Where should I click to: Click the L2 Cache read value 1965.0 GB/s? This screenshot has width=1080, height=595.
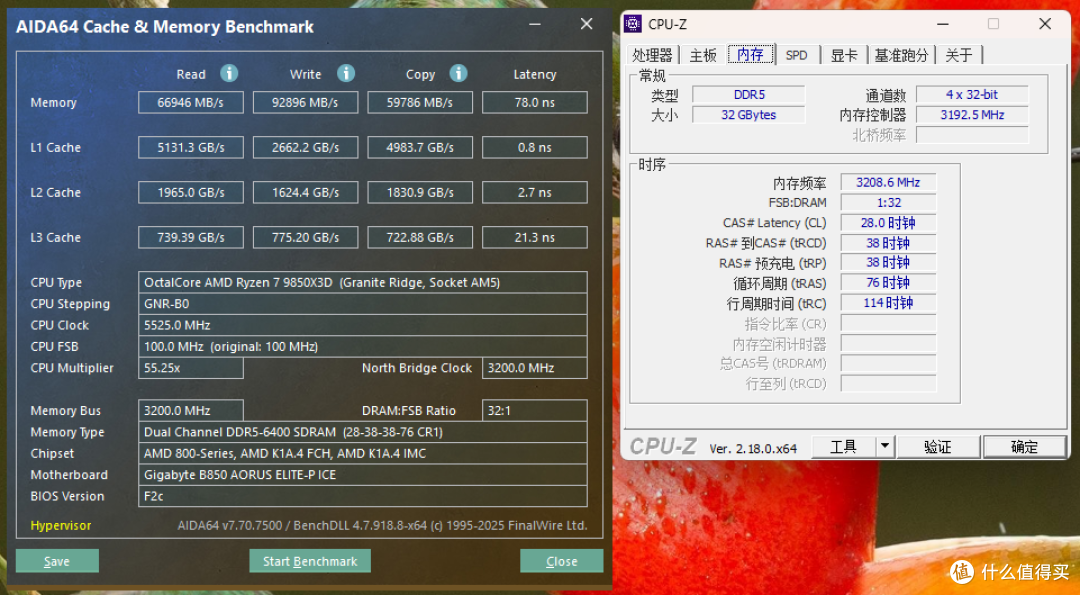click(191, 193)
